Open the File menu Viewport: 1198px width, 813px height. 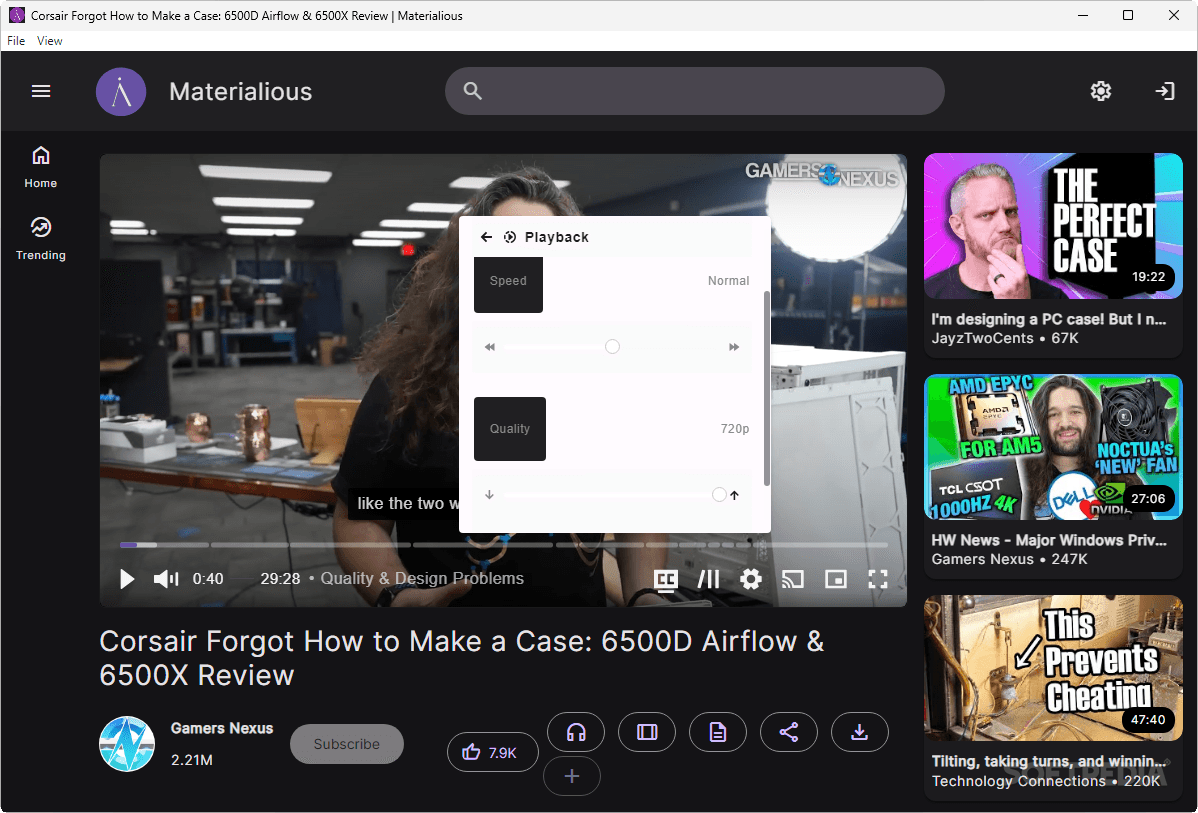pos(16,40)
